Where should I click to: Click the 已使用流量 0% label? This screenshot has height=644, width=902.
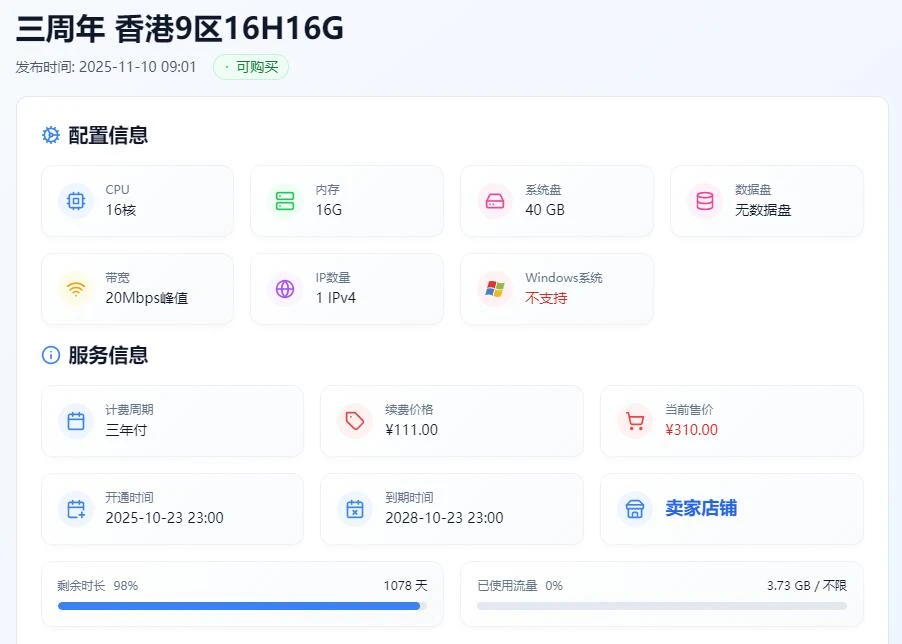tap(520, 585)
